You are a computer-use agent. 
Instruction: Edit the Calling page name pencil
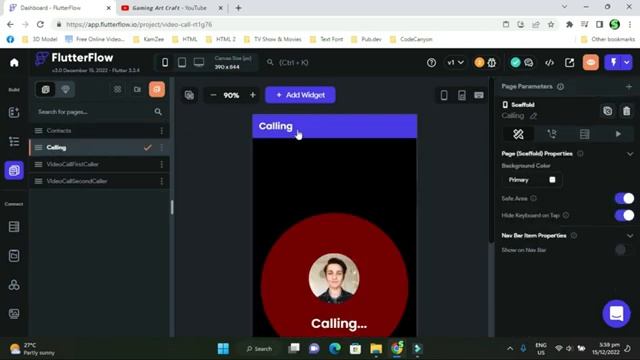(533, 116)
